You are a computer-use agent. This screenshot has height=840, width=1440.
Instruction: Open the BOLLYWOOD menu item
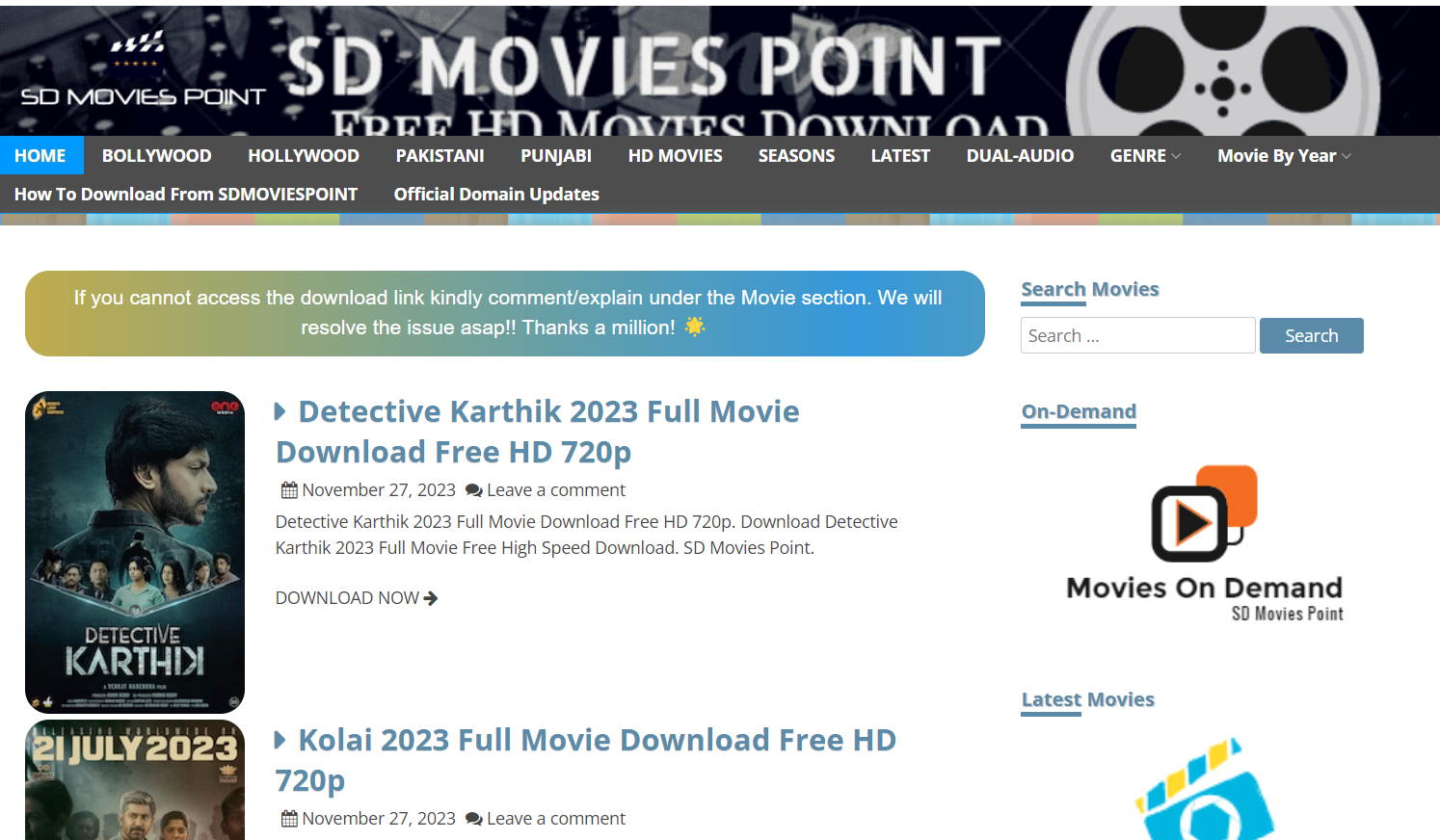(156, 156)
